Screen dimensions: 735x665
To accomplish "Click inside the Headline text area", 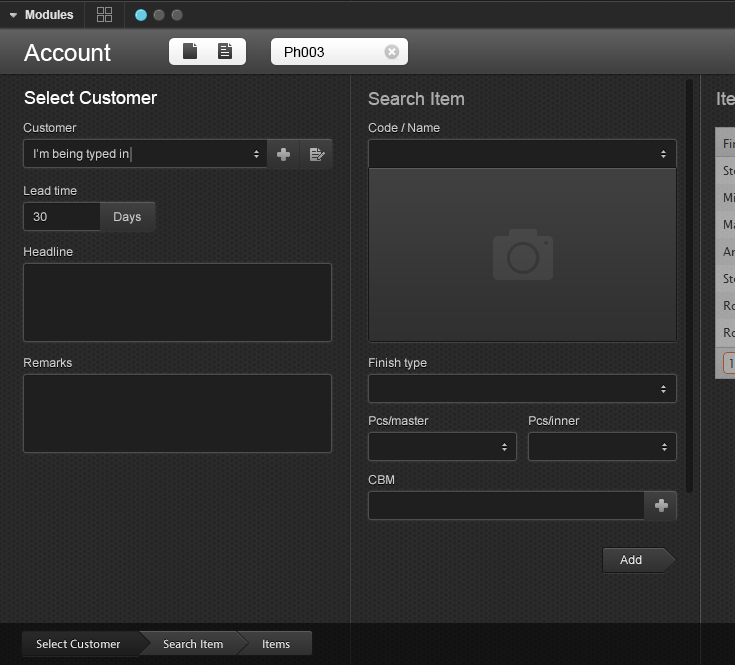I will [177, 302].
